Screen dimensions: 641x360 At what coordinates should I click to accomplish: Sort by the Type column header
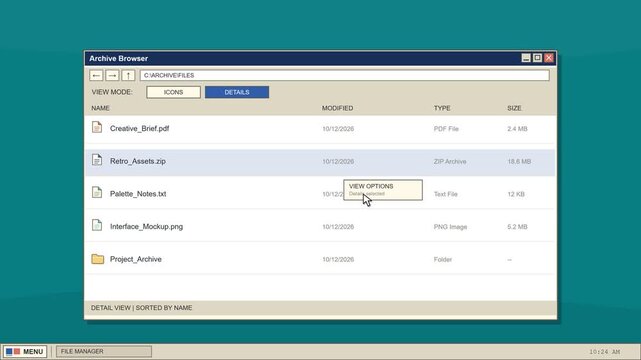coord(442,108)
